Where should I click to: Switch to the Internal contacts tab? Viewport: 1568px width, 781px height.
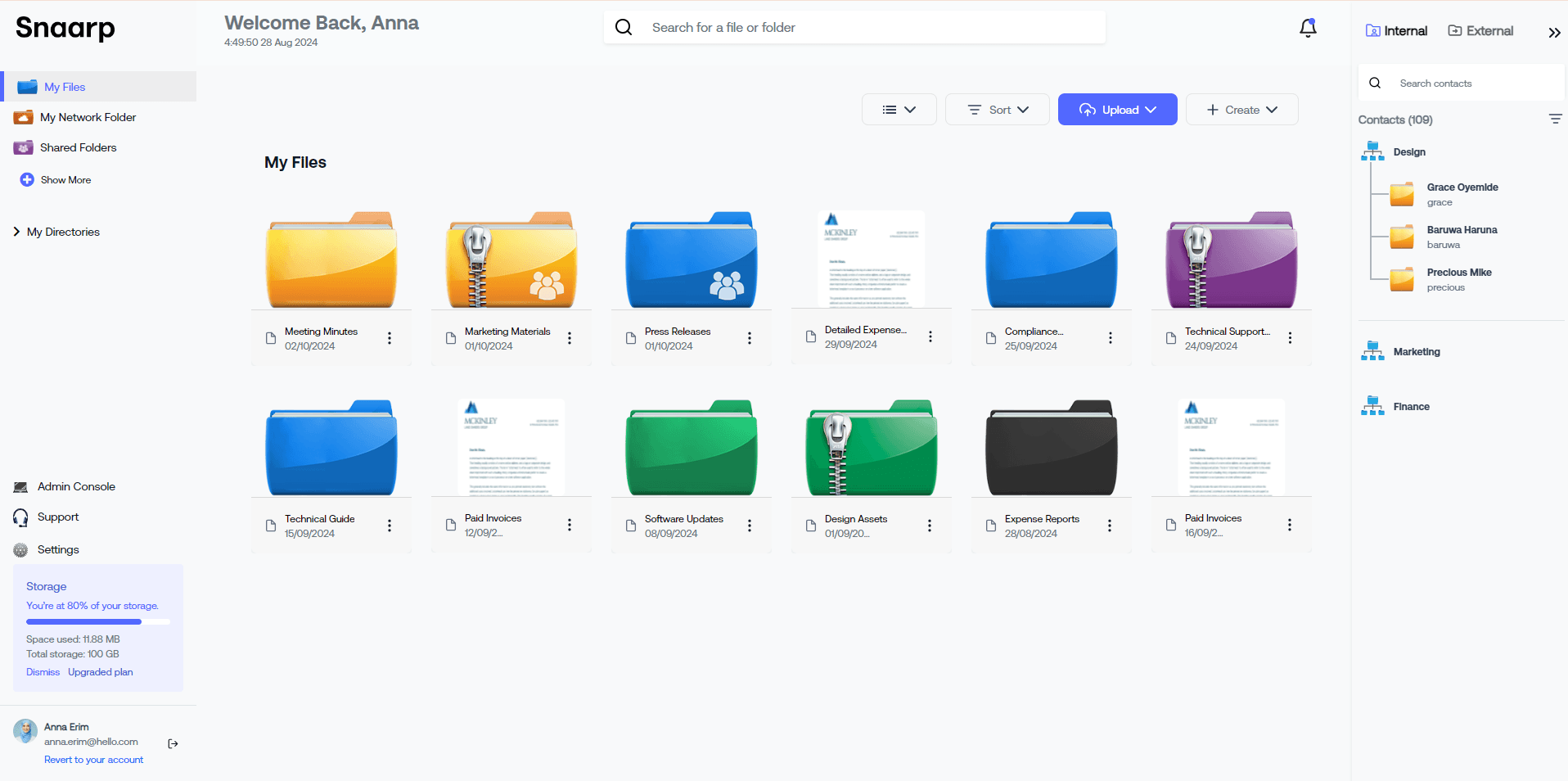point(1396,31)
